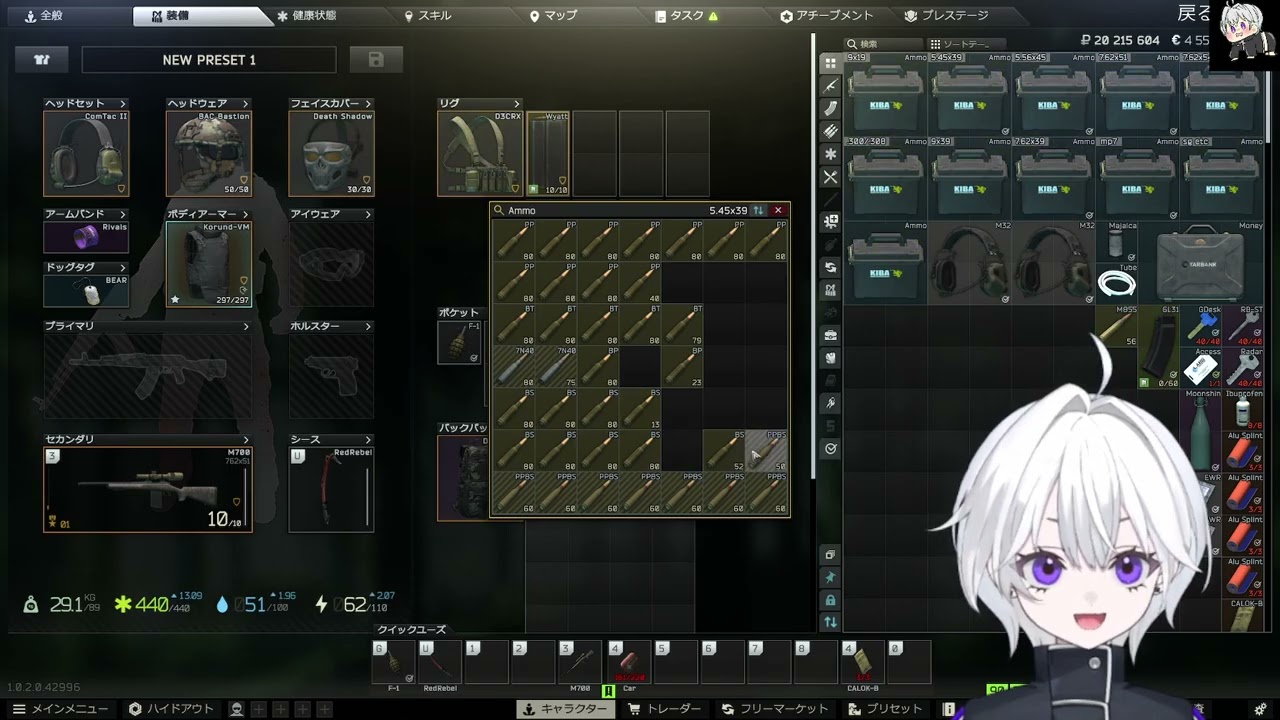
Task: Open 9x39 Ammo case in stash
Action: click(x=969, y=178)
